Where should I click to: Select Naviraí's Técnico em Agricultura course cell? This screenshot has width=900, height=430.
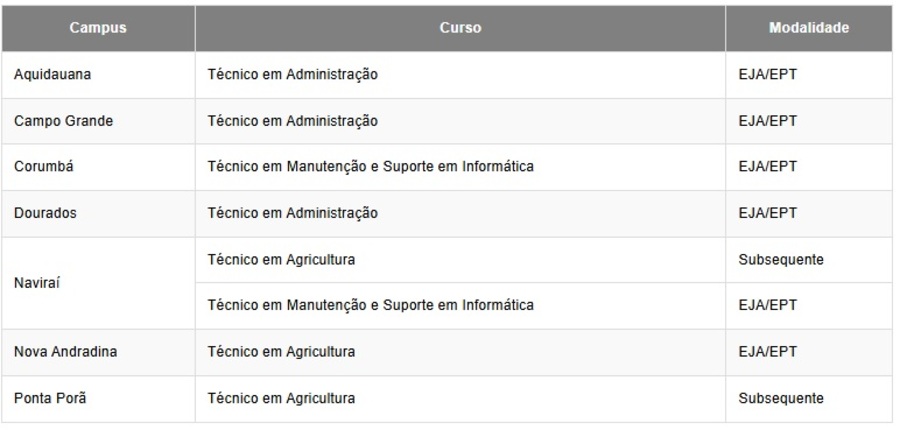pyautogui.click(x=281, y=260)
